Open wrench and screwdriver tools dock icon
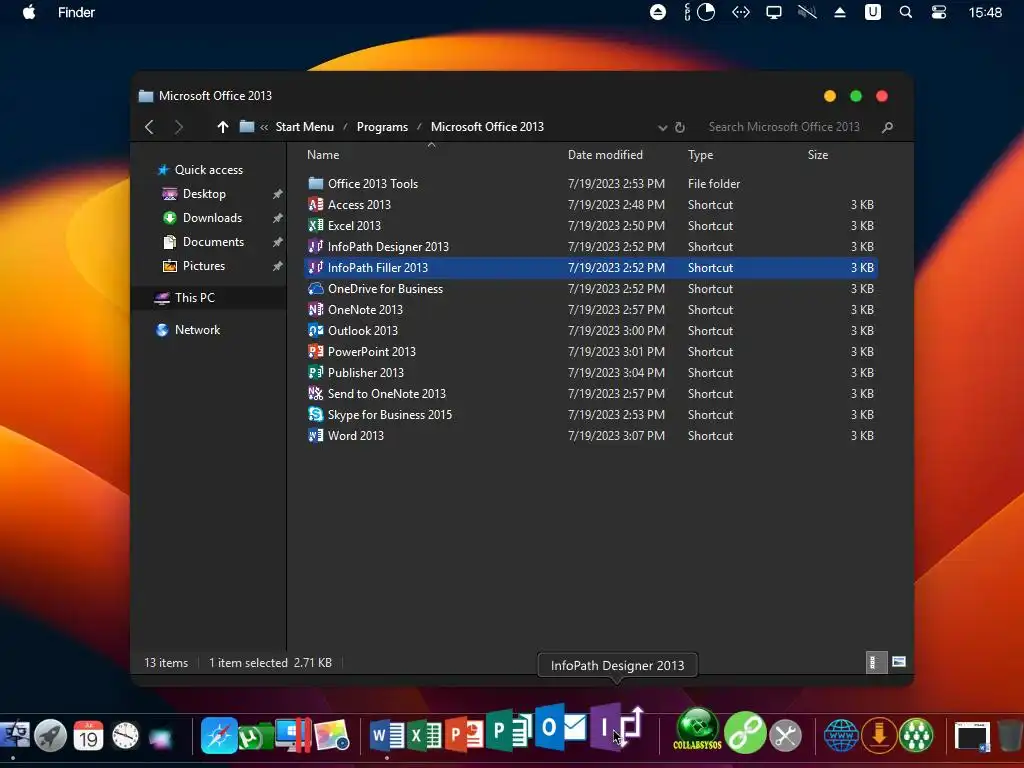1024x768 pixels. 786,736
